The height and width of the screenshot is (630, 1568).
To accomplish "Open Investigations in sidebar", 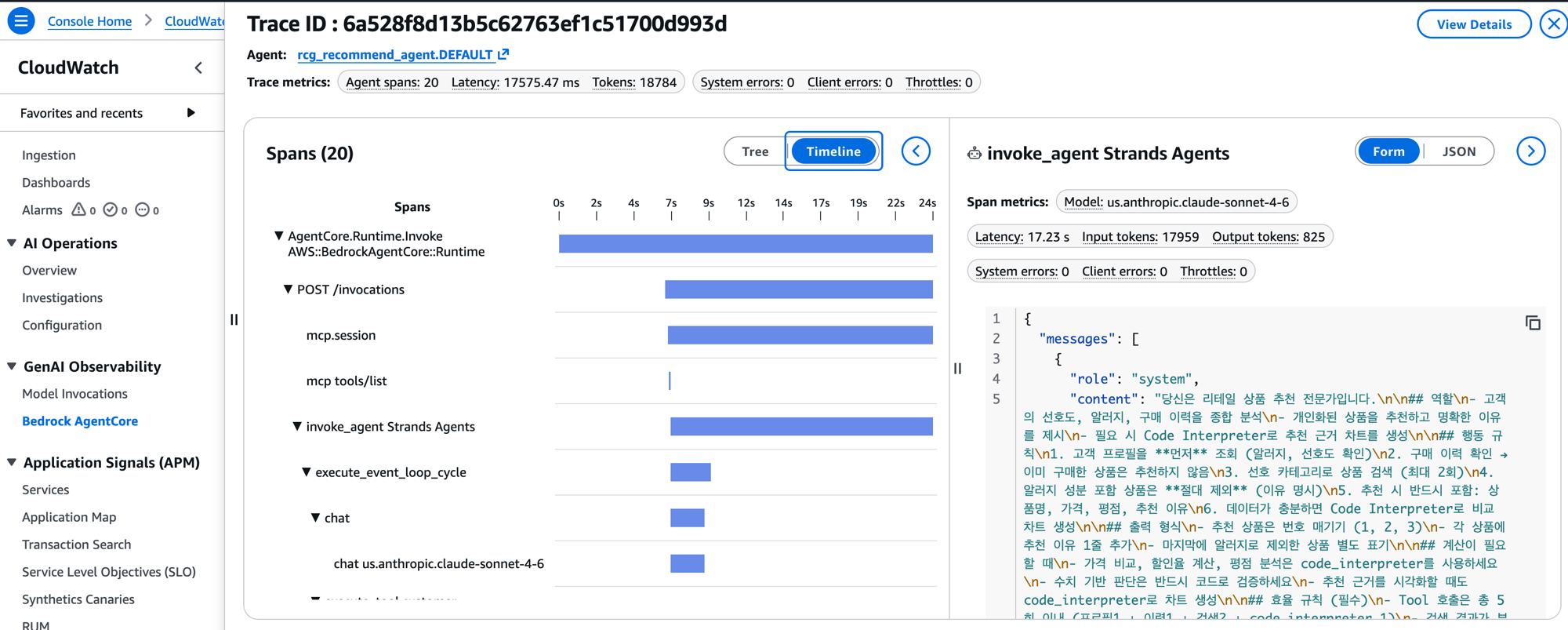I will (x=62, y=298).
